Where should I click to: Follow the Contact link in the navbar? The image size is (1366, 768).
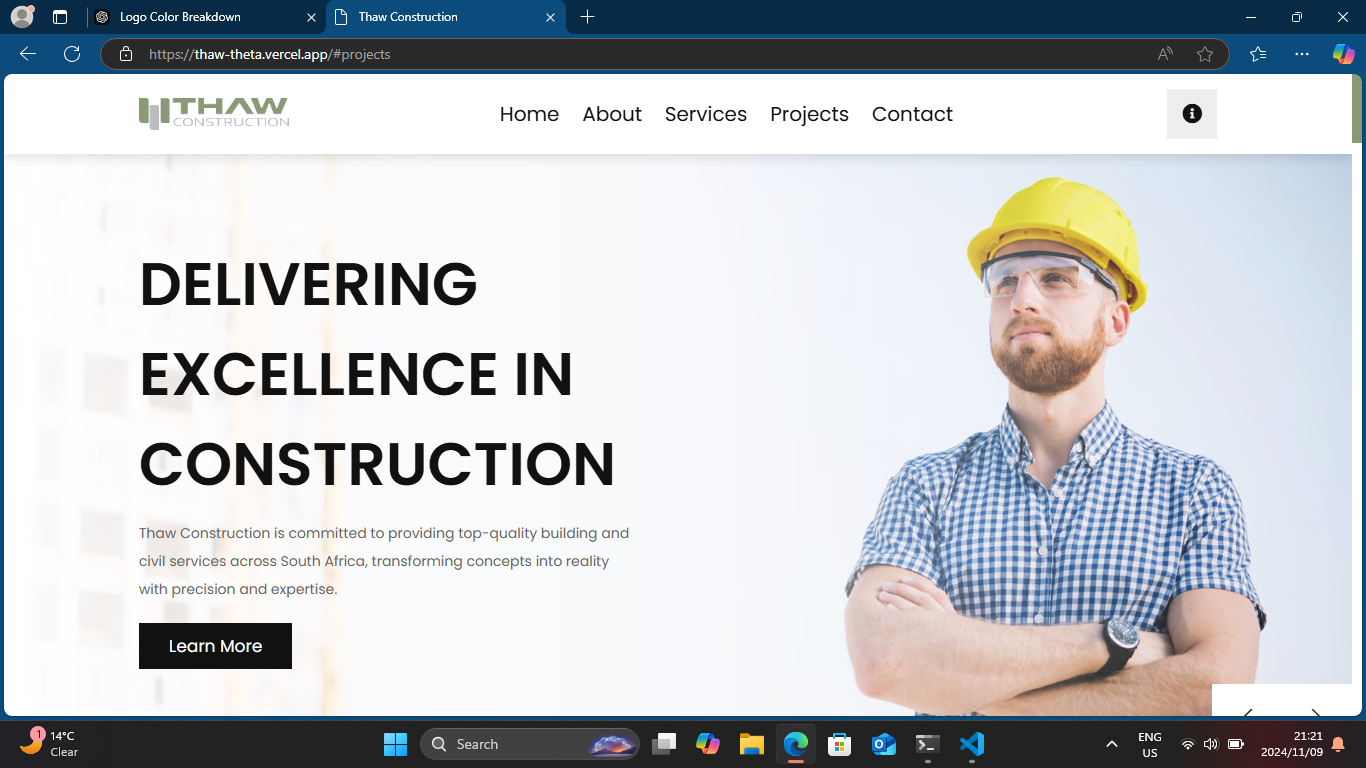pos(912,114)
